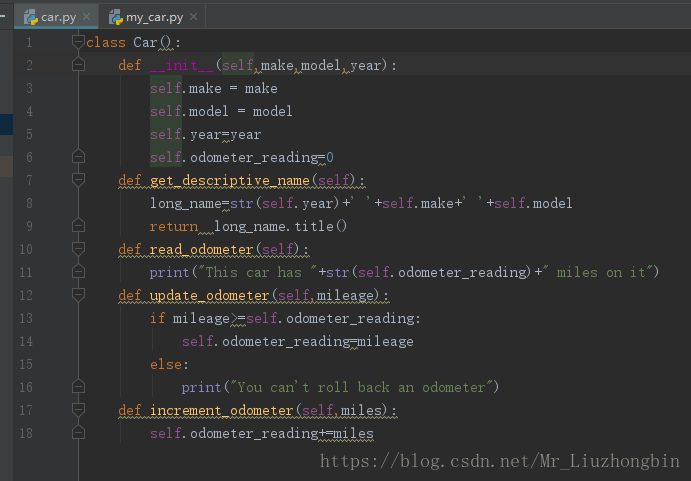Collapse update_odometer fold marker on line 12
The height and width of the screenshot is (481, 691).
click(78, 295)
